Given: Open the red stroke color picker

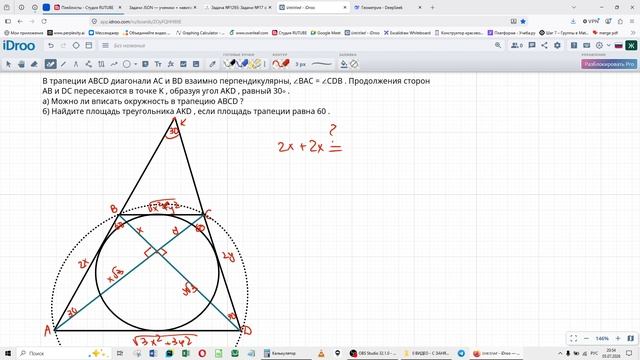Looking at the screenshot, I should (281, 64).
